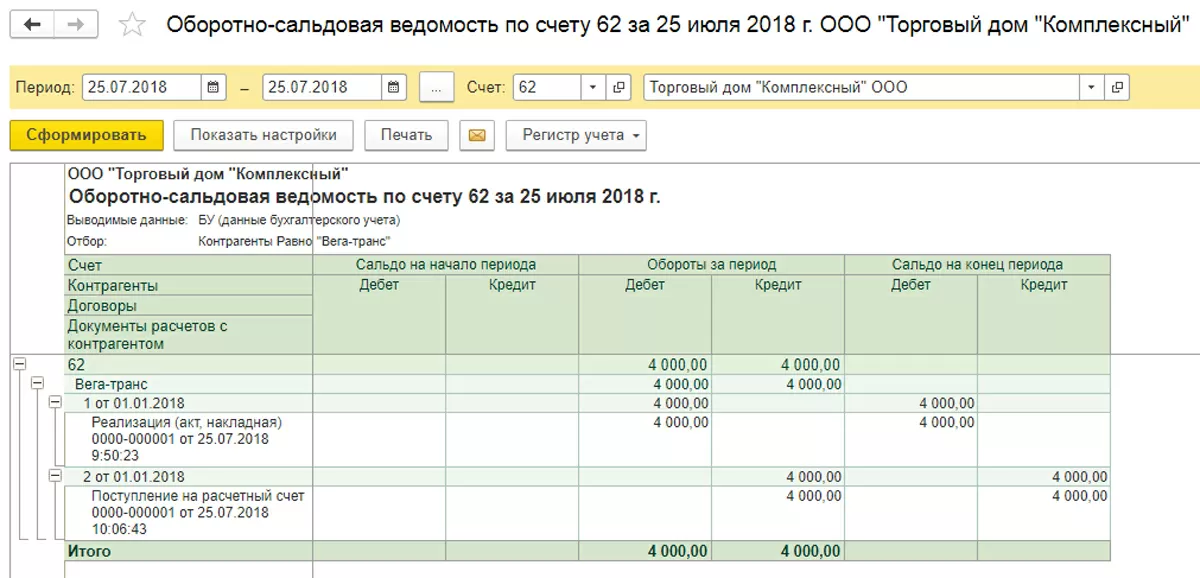Screen dimensions: 1200x578
Task: Click Сальдо на конец периода header
Action: pyautogui.click(x=977, y=265)
